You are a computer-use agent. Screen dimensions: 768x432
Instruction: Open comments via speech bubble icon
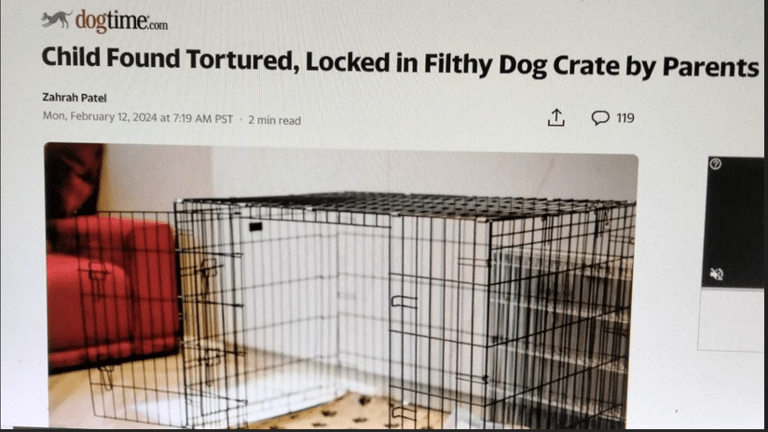click(600, 118)
